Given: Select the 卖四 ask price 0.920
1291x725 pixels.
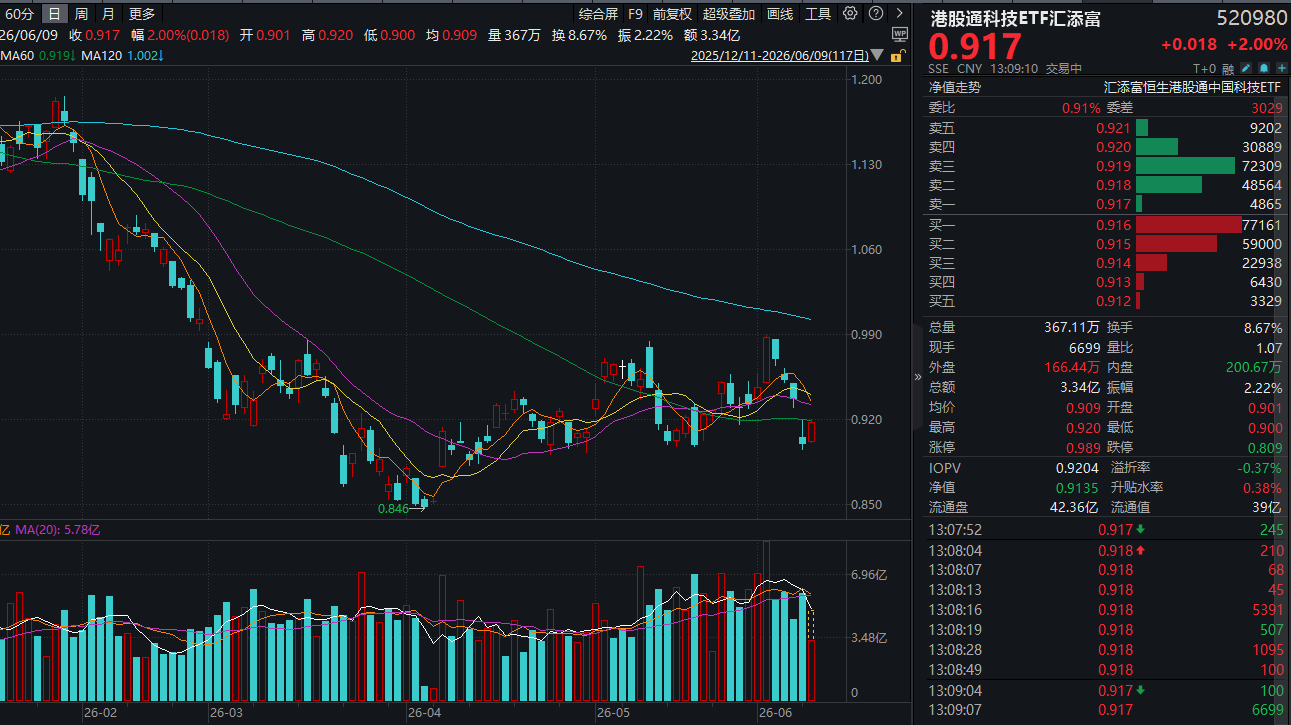Looking at the screenshot, I should (1113, 147).
